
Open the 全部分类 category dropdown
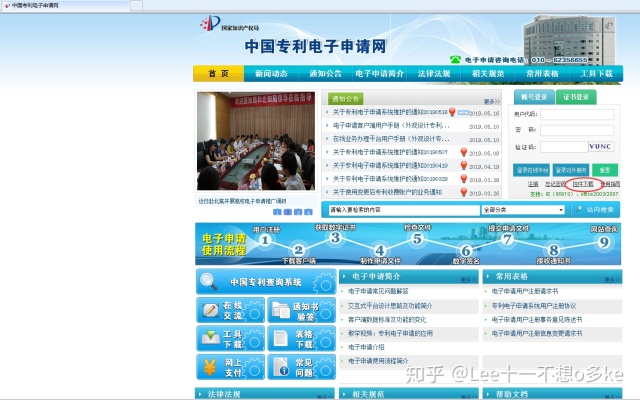[x=523, y=210]
